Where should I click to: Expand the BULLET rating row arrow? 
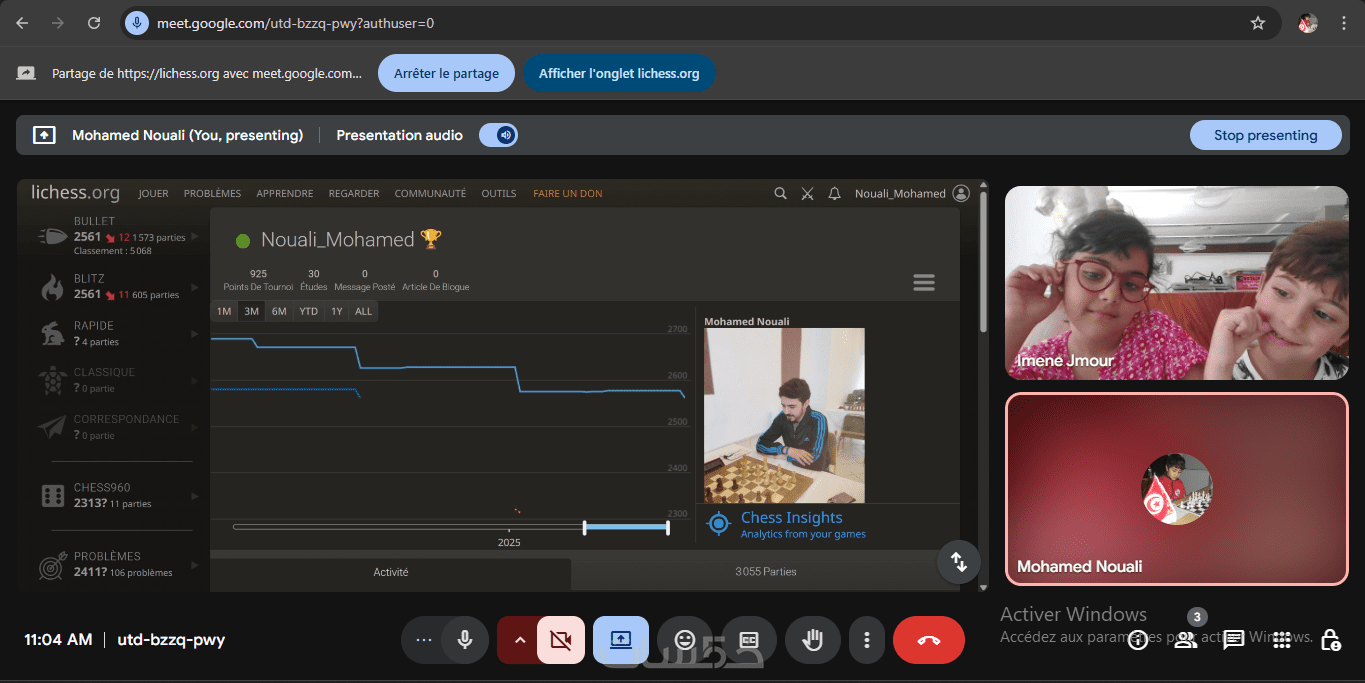(195, 236)
